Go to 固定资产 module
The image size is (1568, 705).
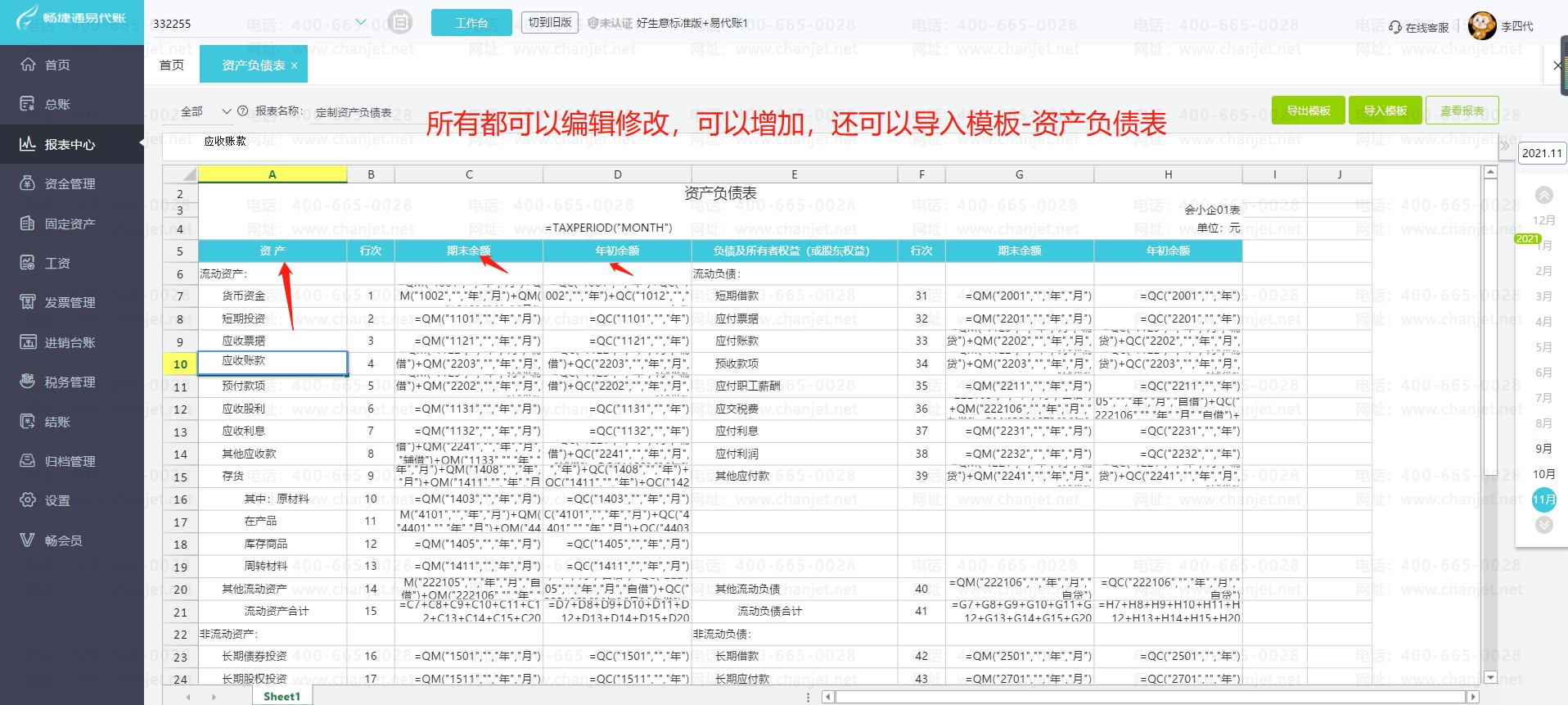[x=70, y=224]
